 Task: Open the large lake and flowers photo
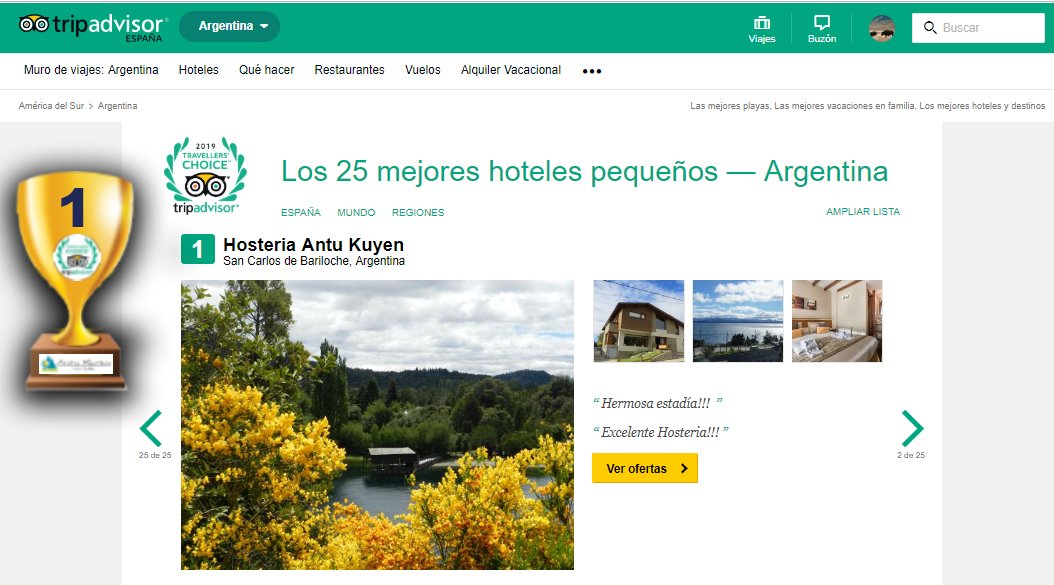377,425
